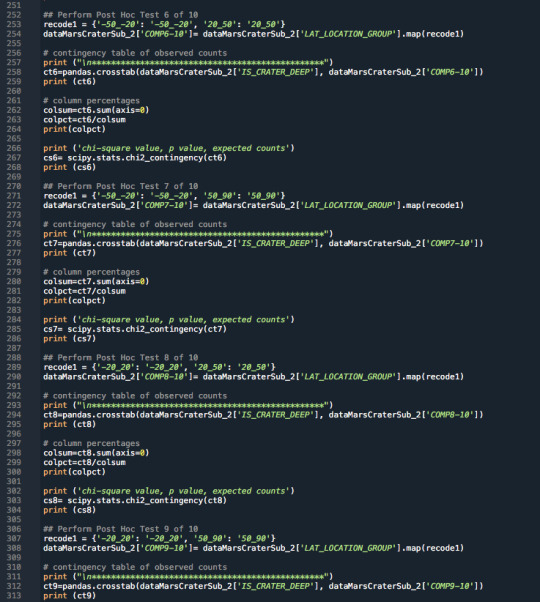540x602 pixels.
Task: Click 'IS_CRATER_DEEP' string on line 276
Action: [x=275, y=243]
